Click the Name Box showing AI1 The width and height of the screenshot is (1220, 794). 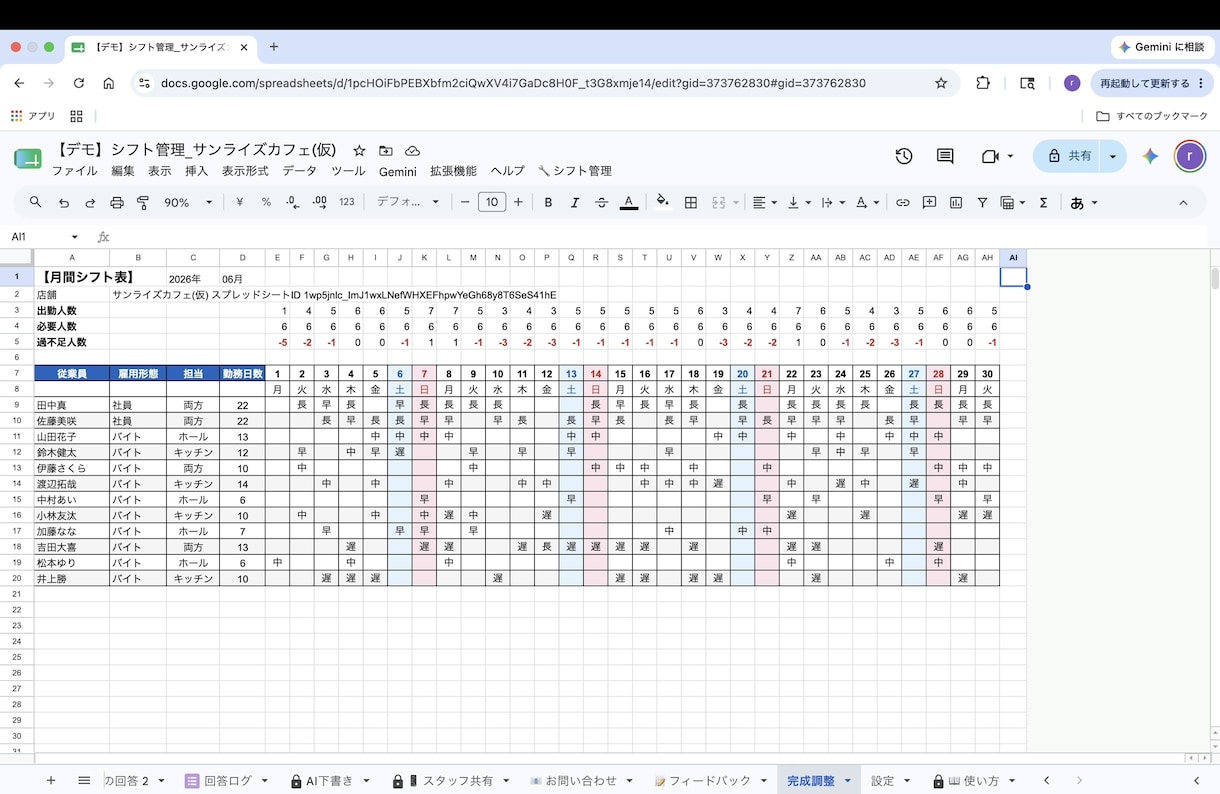tap(46, 237)
